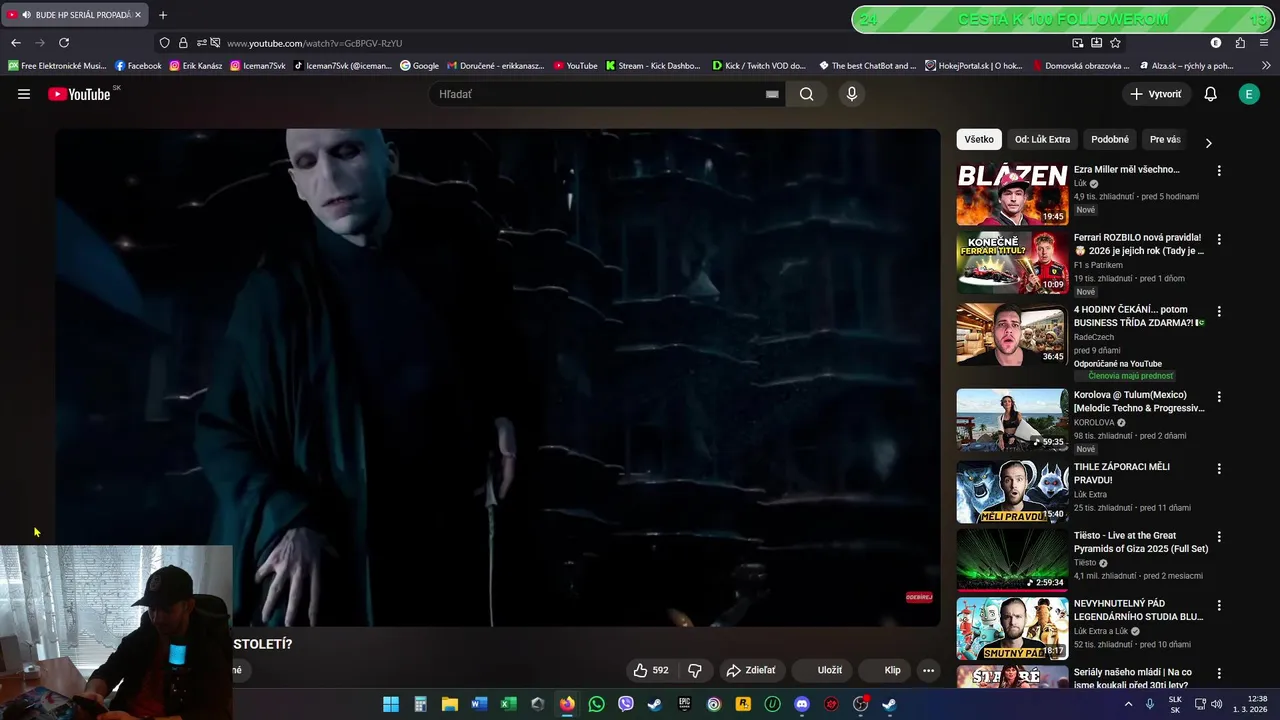Open 'Seriály našeho mládí' video title
Screen dimensions: 1280x720
pos(1133,679)
